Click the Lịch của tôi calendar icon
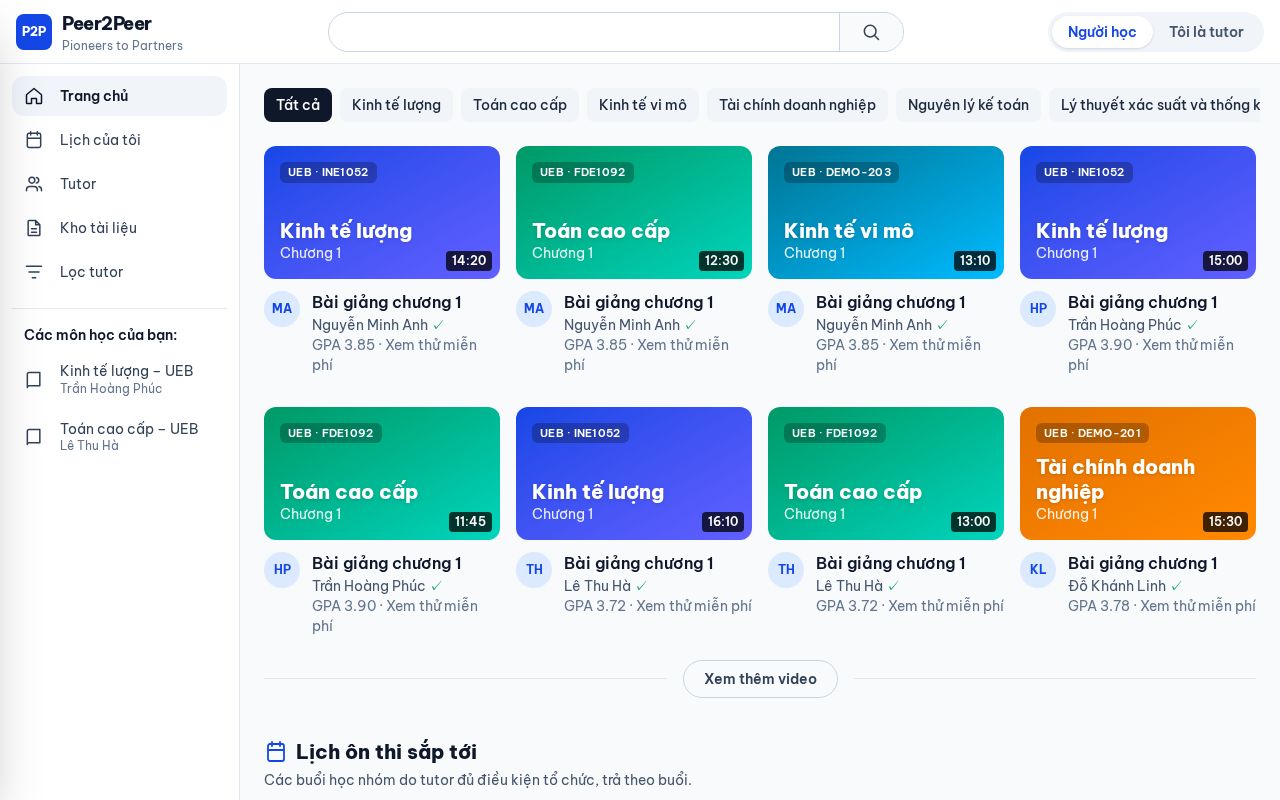 (x=34, y=140)
